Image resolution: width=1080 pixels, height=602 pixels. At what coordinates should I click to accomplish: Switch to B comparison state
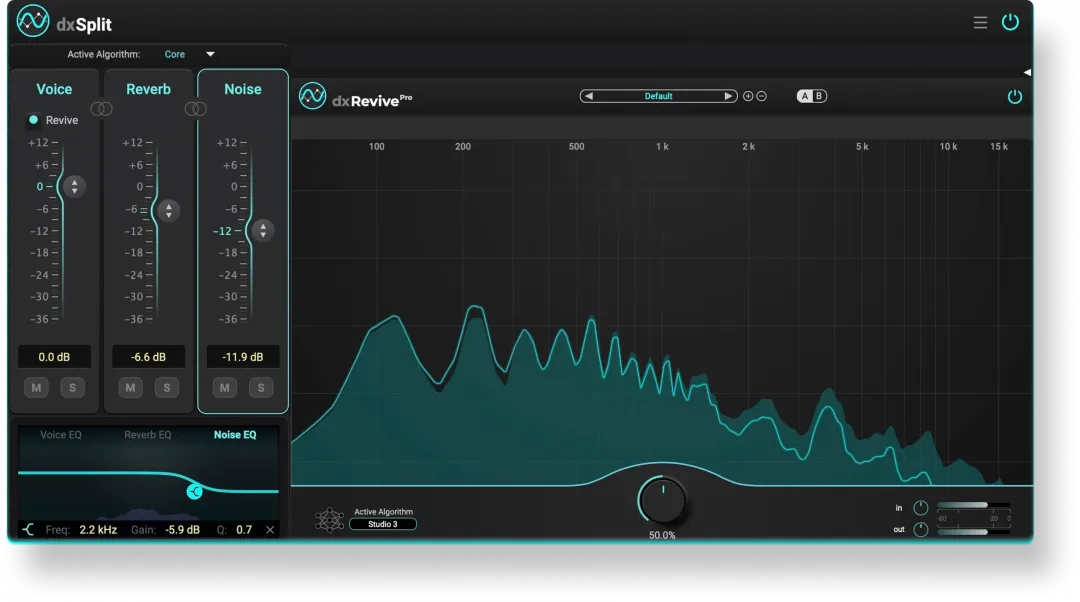pyautogui.click(x=819, y=96)
